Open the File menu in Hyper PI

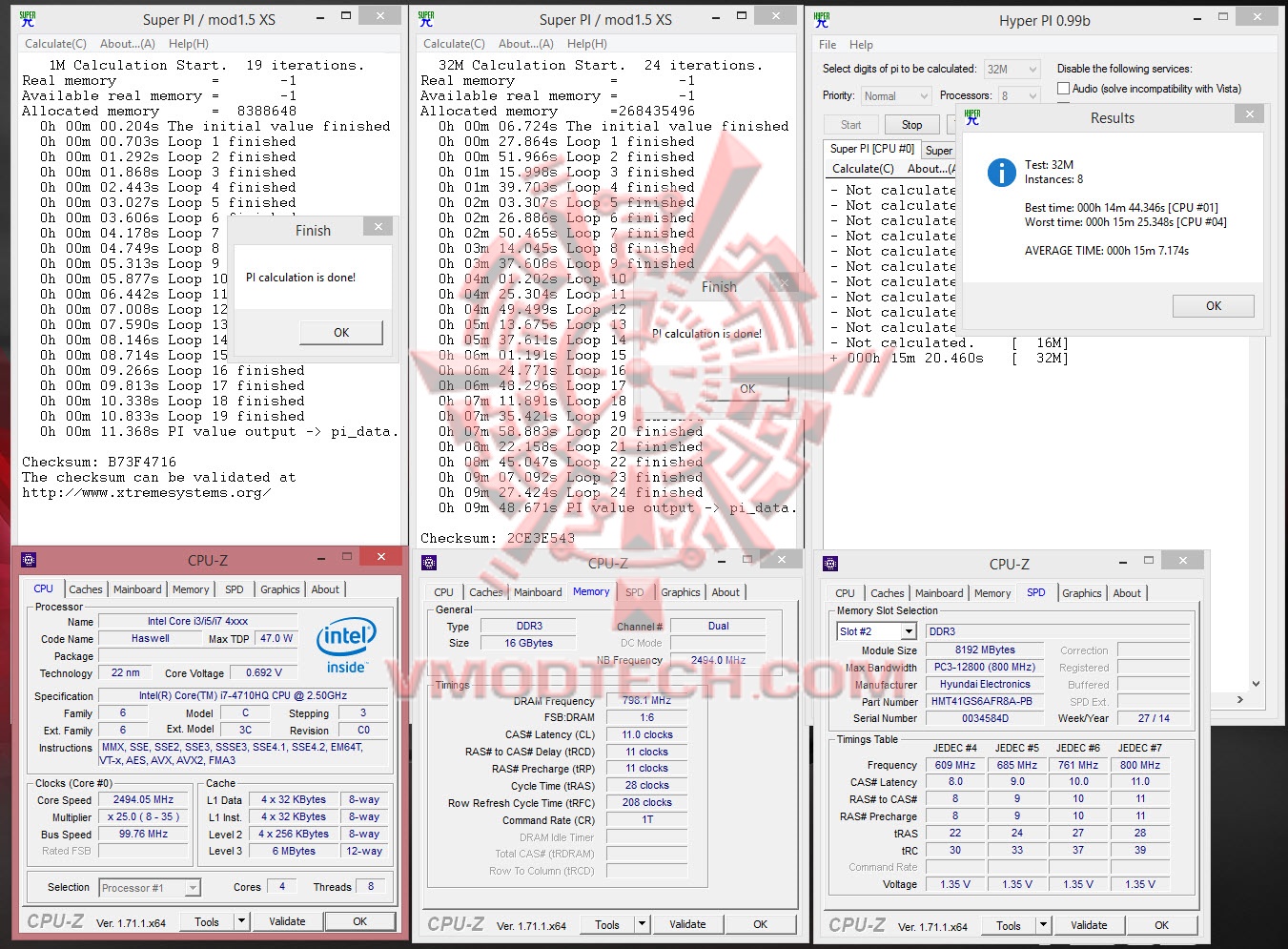(828, 45)
